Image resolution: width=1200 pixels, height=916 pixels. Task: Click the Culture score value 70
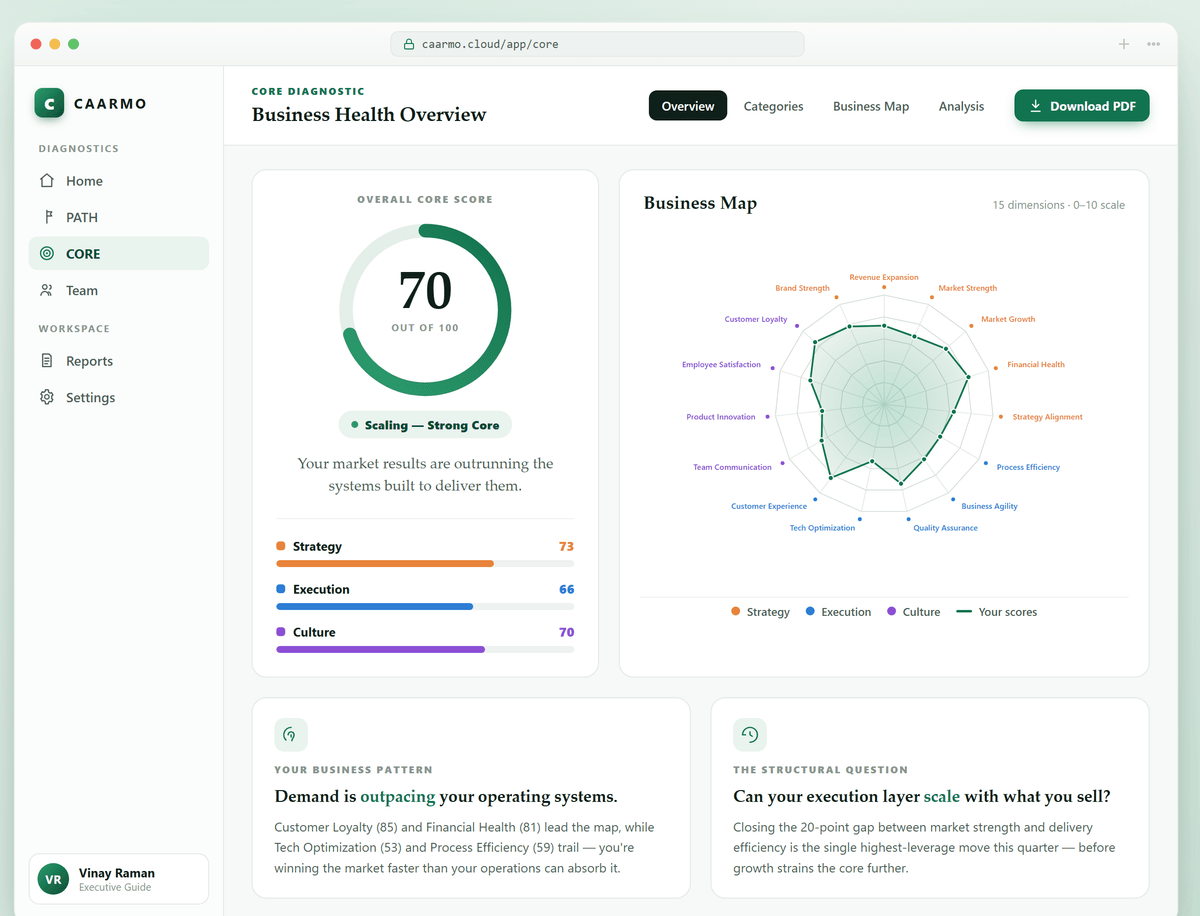tap(566, 633)
